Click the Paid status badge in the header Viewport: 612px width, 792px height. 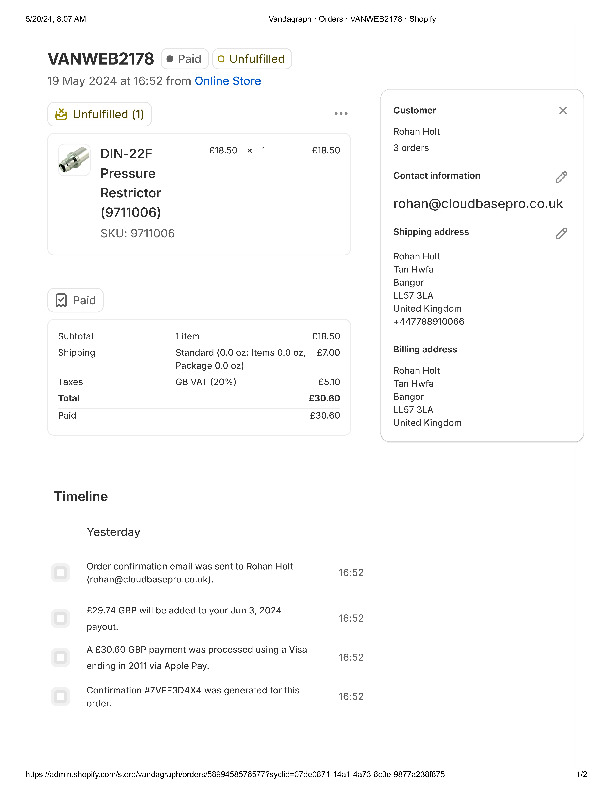tap(184, 59)
